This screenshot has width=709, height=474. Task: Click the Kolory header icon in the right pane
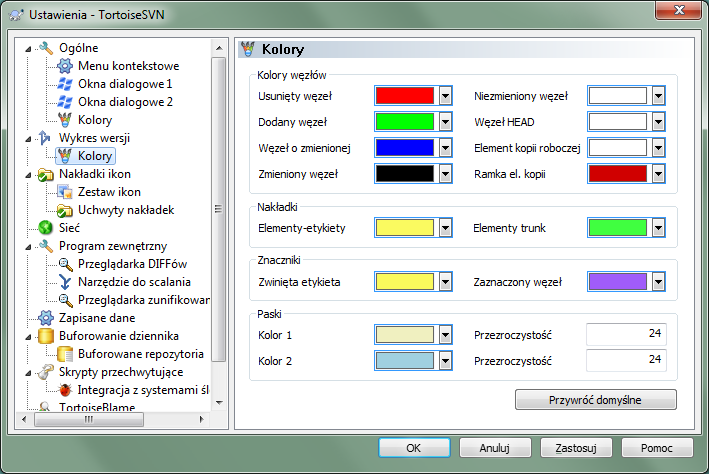248,49
